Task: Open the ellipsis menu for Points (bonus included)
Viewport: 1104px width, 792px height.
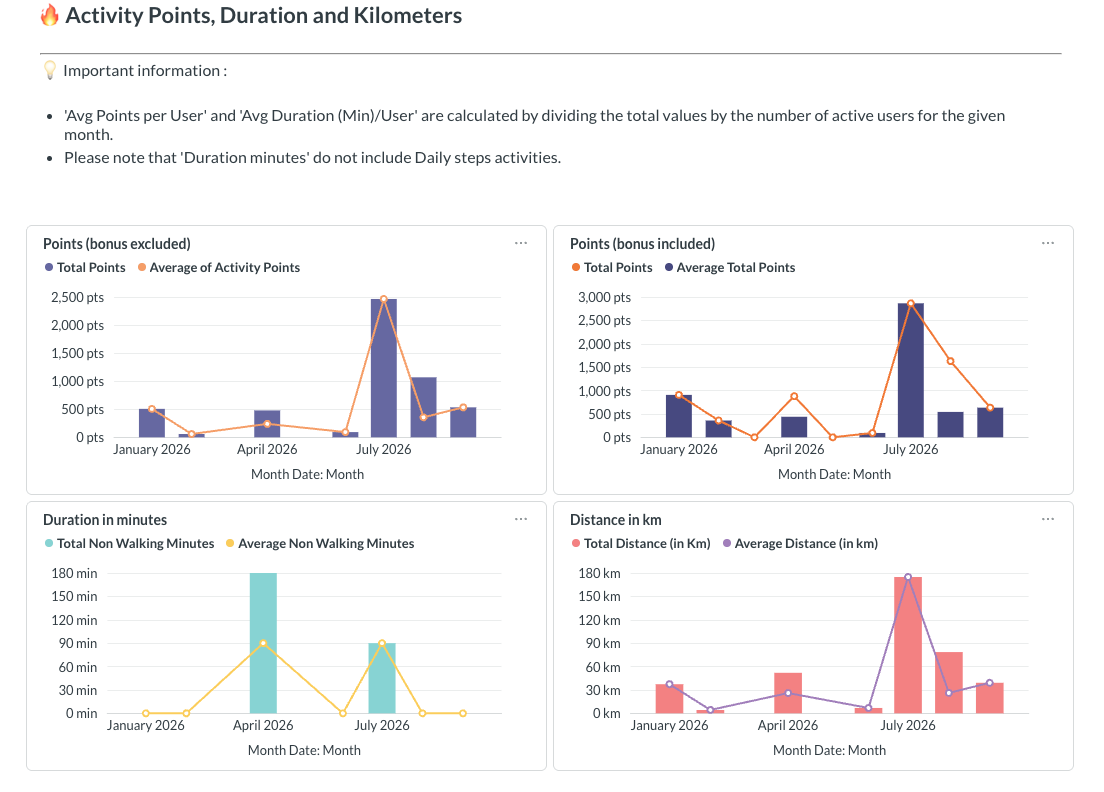Action: (x=1048, y=243)
